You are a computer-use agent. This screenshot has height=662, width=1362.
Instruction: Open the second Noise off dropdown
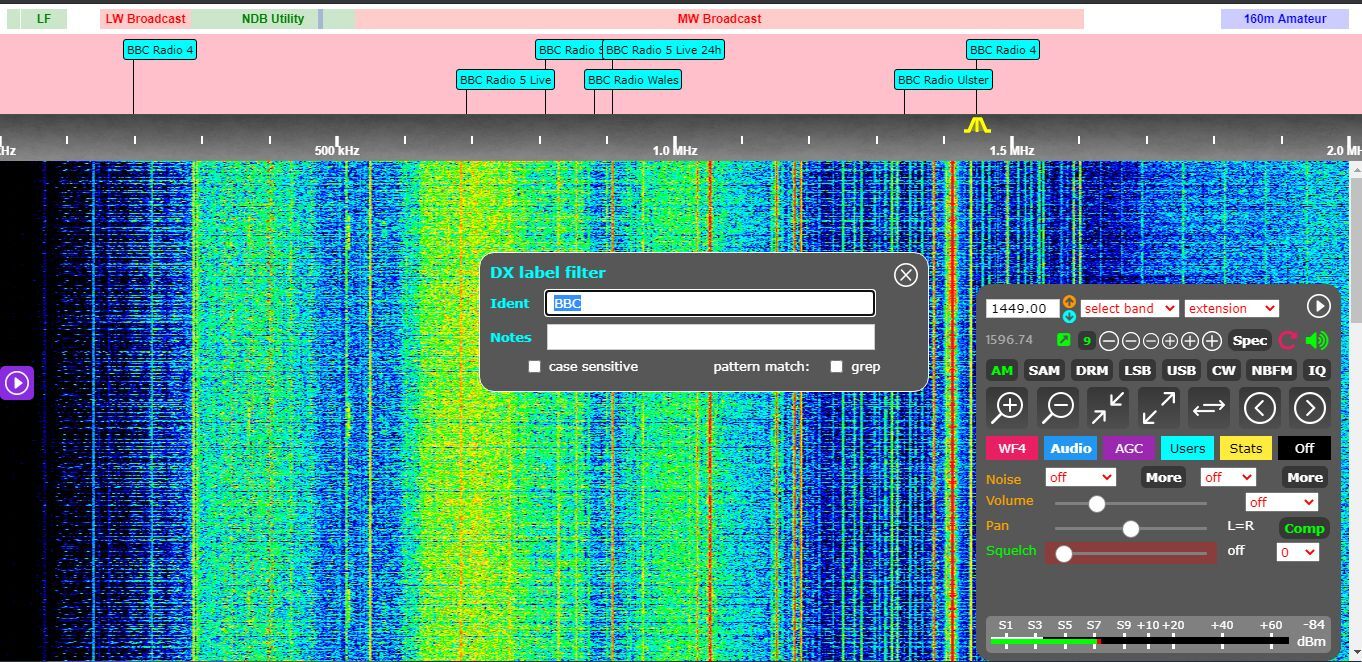1227,477
